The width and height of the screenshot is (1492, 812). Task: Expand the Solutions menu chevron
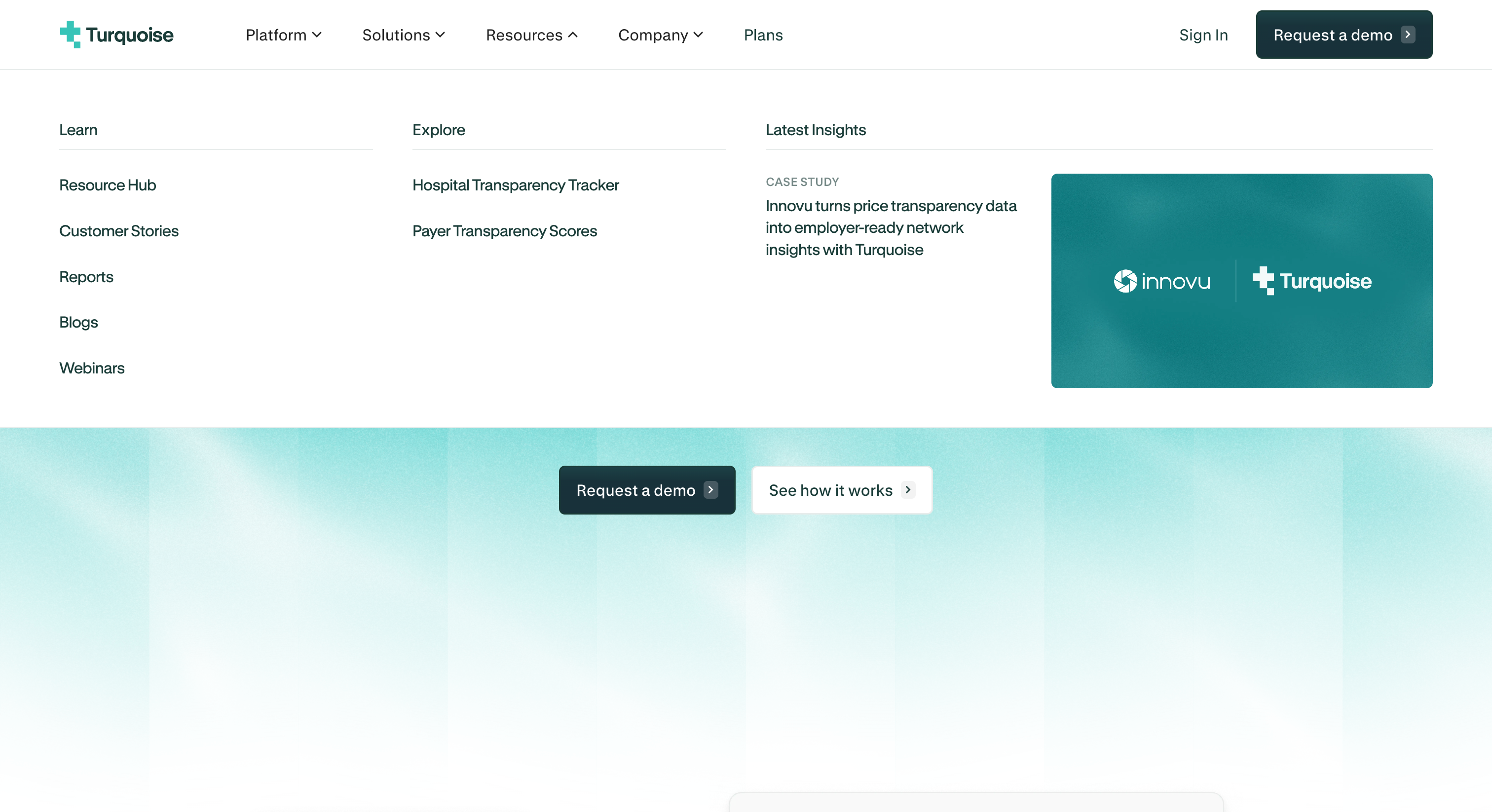click(440, 35)
